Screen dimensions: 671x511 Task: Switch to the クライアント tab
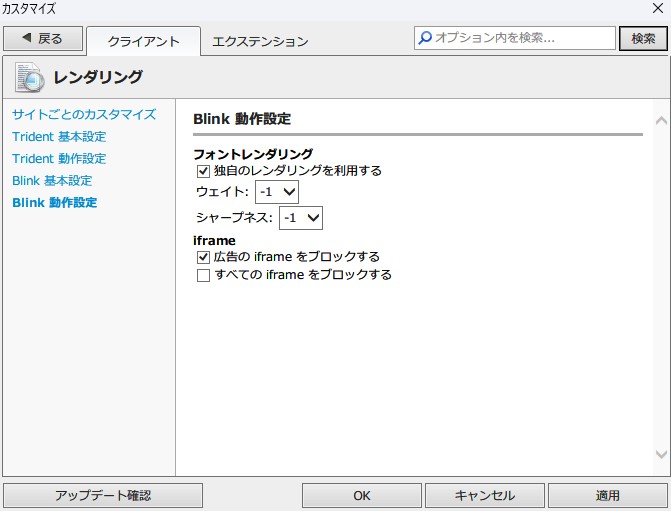click(143, 41)
